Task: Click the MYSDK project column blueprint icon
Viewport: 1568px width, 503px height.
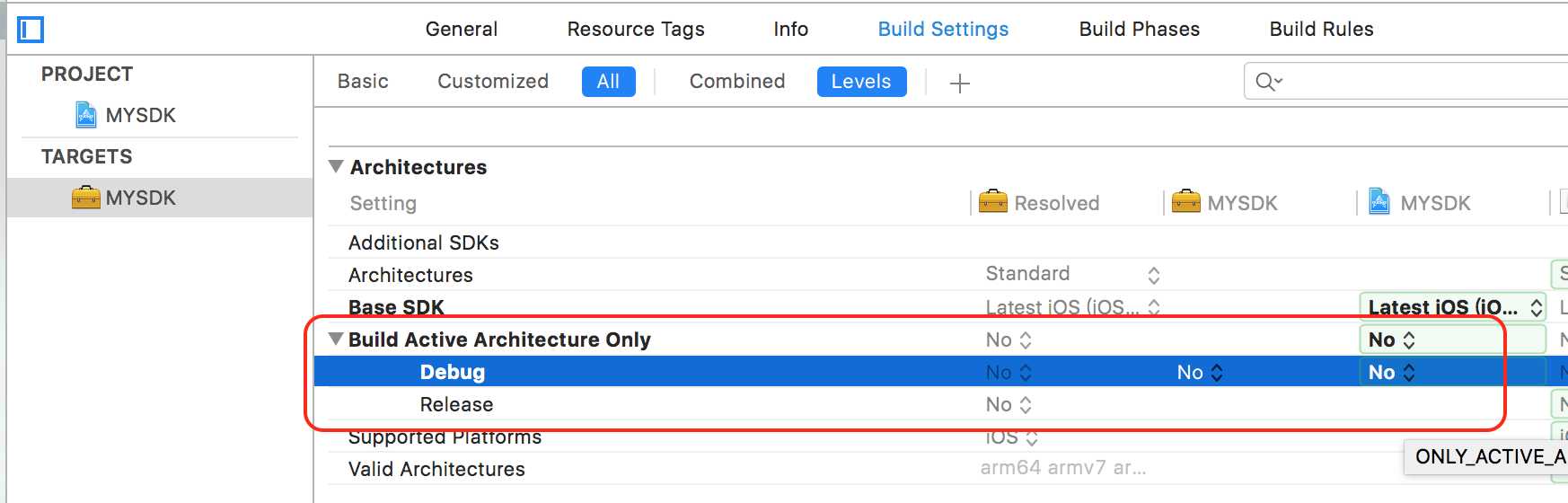Action: click(x=1379, y=202)
